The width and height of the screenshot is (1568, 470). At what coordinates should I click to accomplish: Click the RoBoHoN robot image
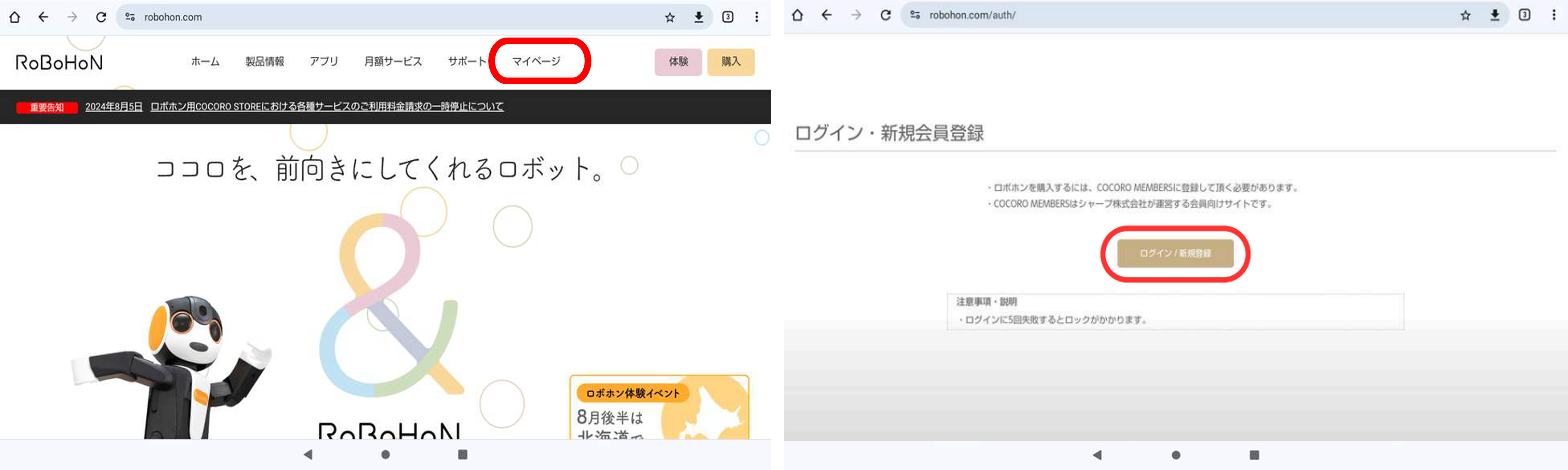[172, 367]
